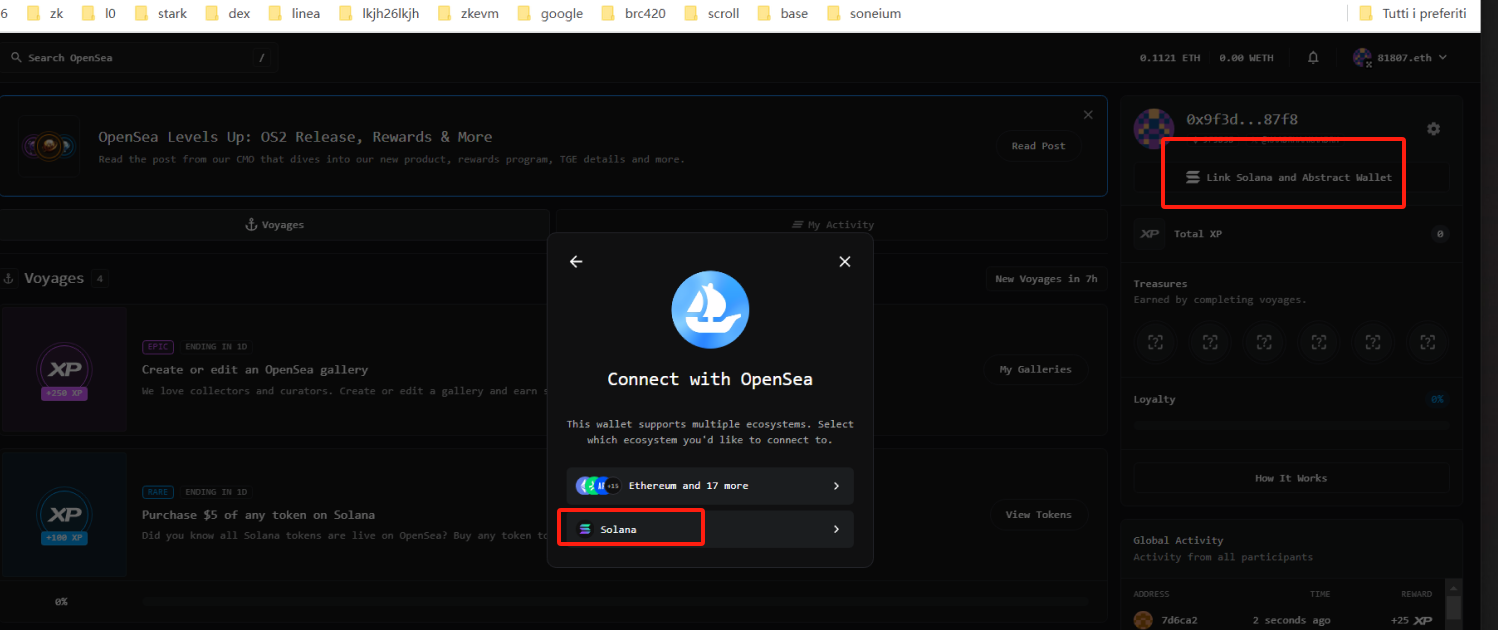Switch to the Voyages tab
Screen dimensions: 1498x630
[274, 225]
